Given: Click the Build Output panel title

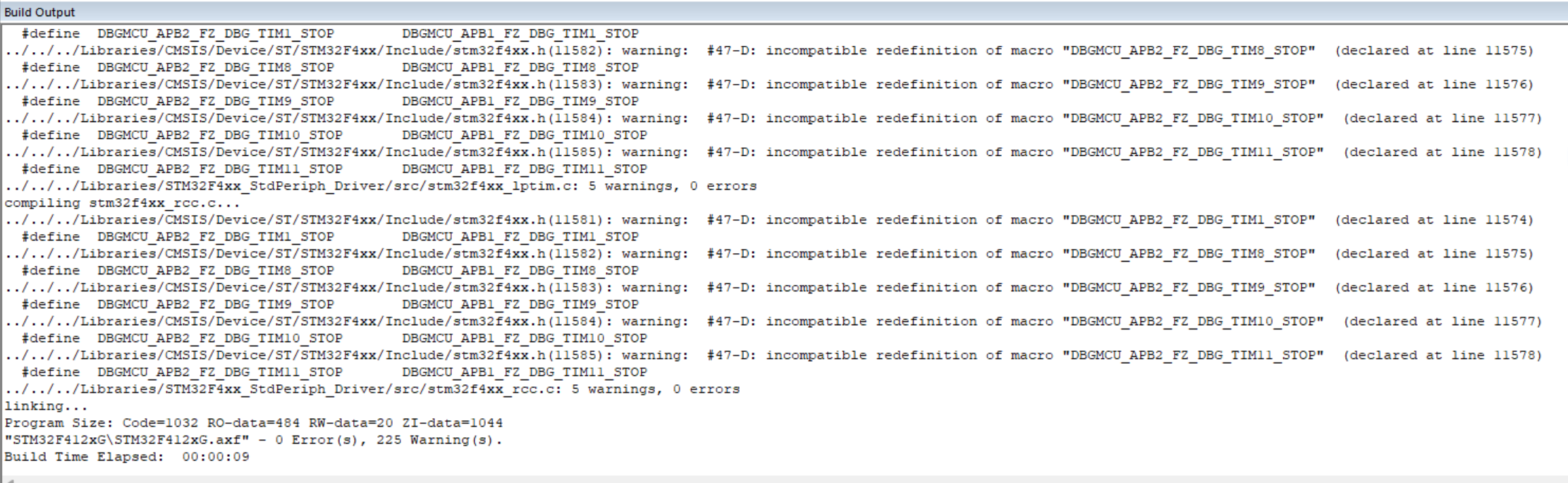Looking at the screenshot, I should click(x=39, y=12).
